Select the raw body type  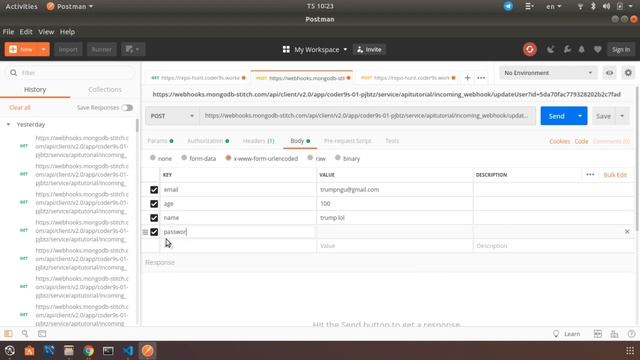pyautogui.click(x=310, y=158)
